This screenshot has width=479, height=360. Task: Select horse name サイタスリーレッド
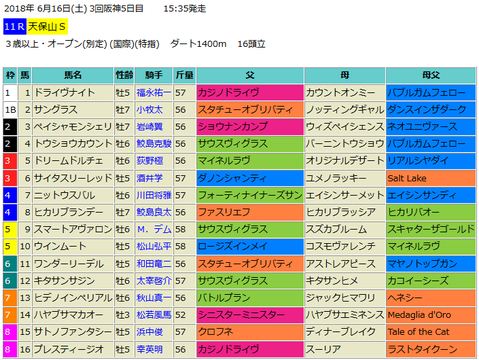coord(73,178)
